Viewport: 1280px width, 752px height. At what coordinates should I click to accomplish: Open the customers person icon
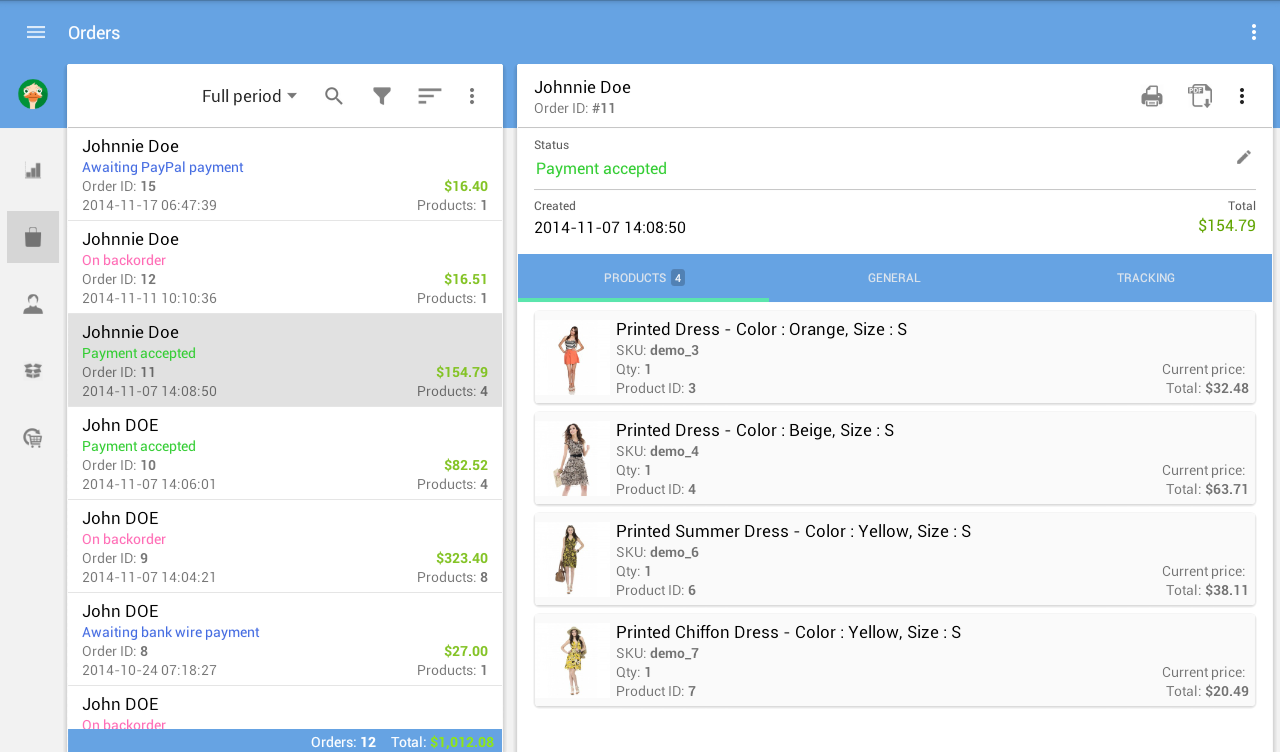(33, 304)
